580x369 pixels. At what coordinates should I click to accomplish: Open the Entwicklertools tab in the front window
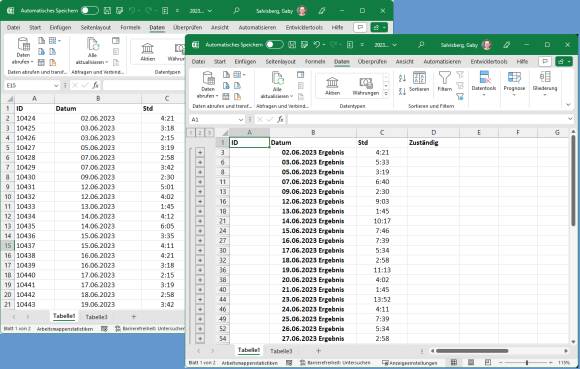click(489, 61)
